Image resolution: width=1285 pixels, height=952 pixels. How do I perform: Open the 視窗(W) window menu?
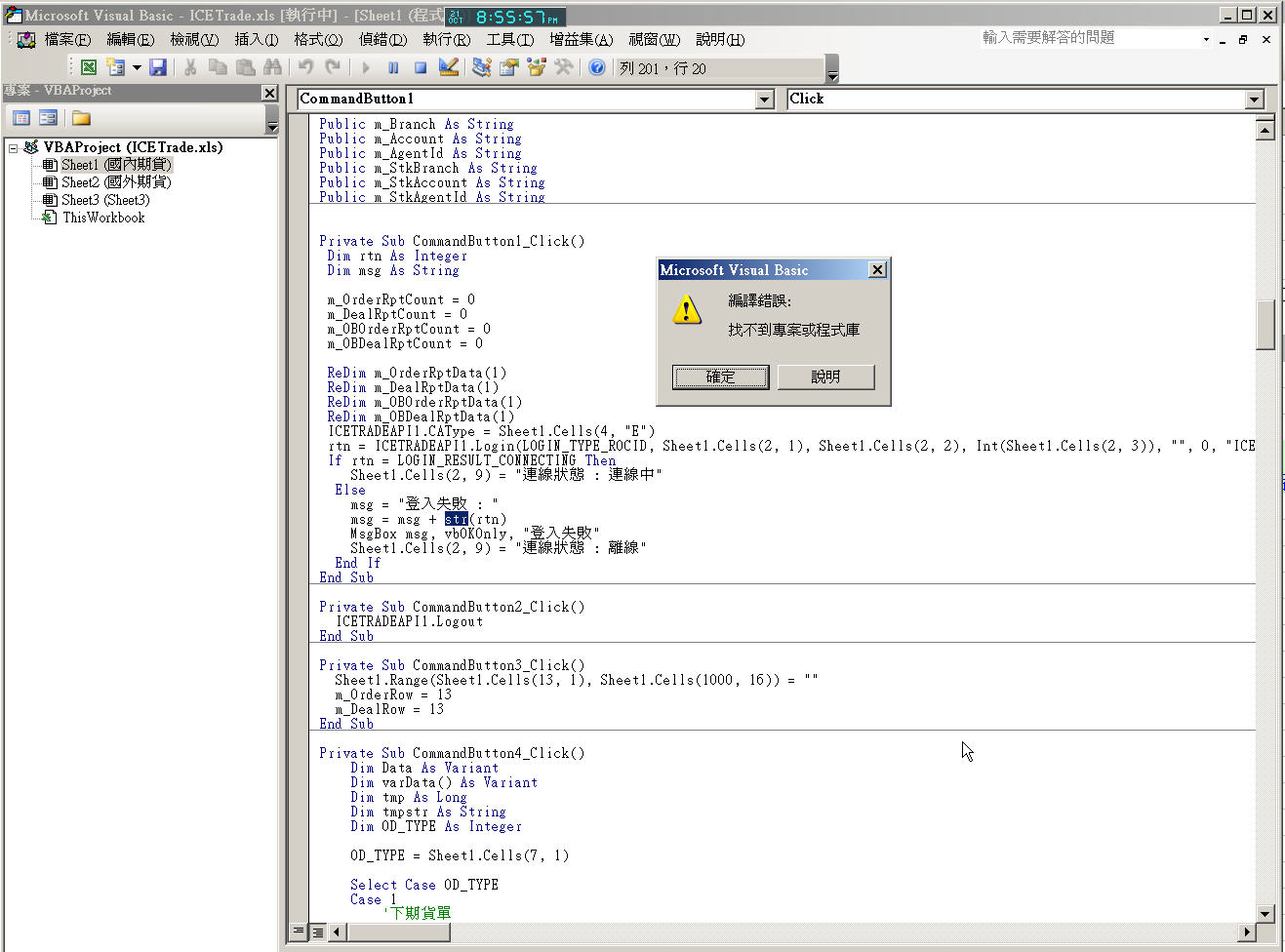[654, 39]
